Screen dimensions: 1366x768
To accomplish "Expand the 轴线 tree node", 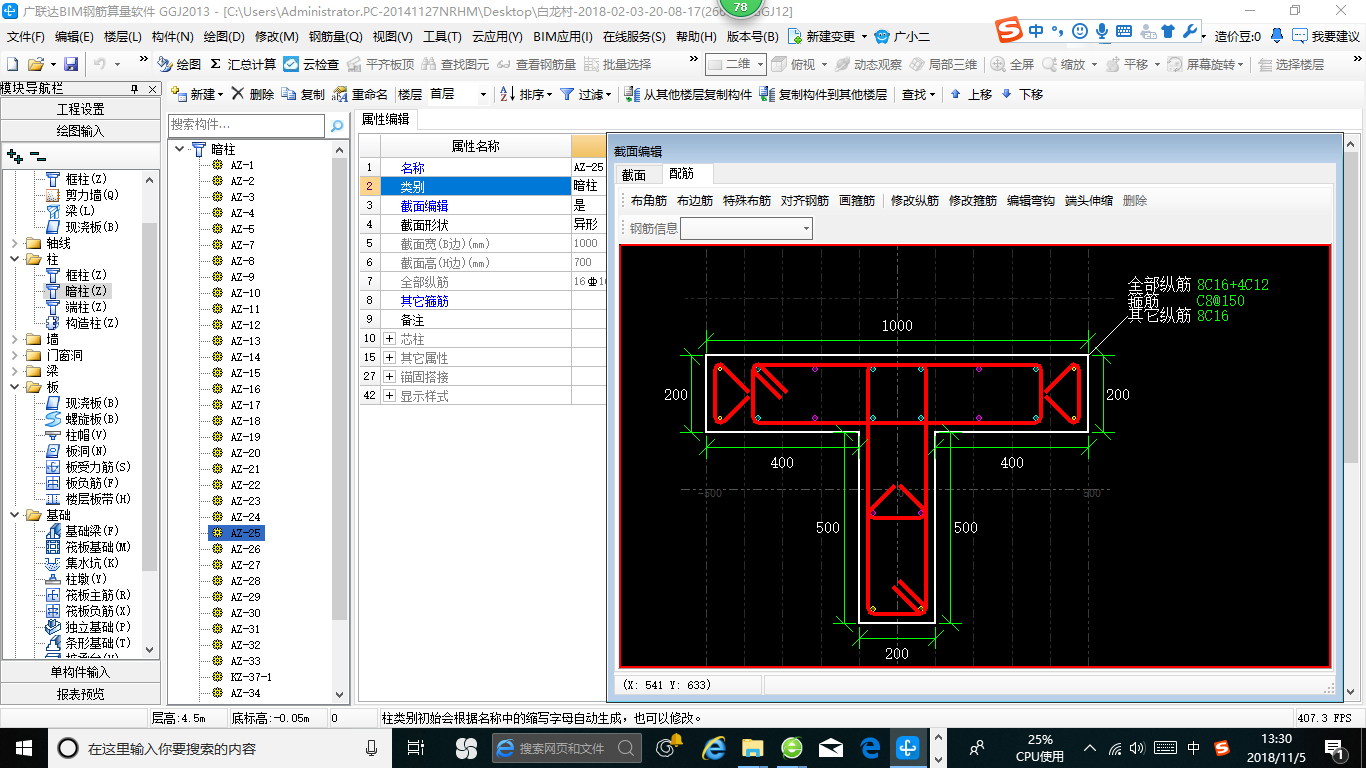I will (x=14, y=243).
